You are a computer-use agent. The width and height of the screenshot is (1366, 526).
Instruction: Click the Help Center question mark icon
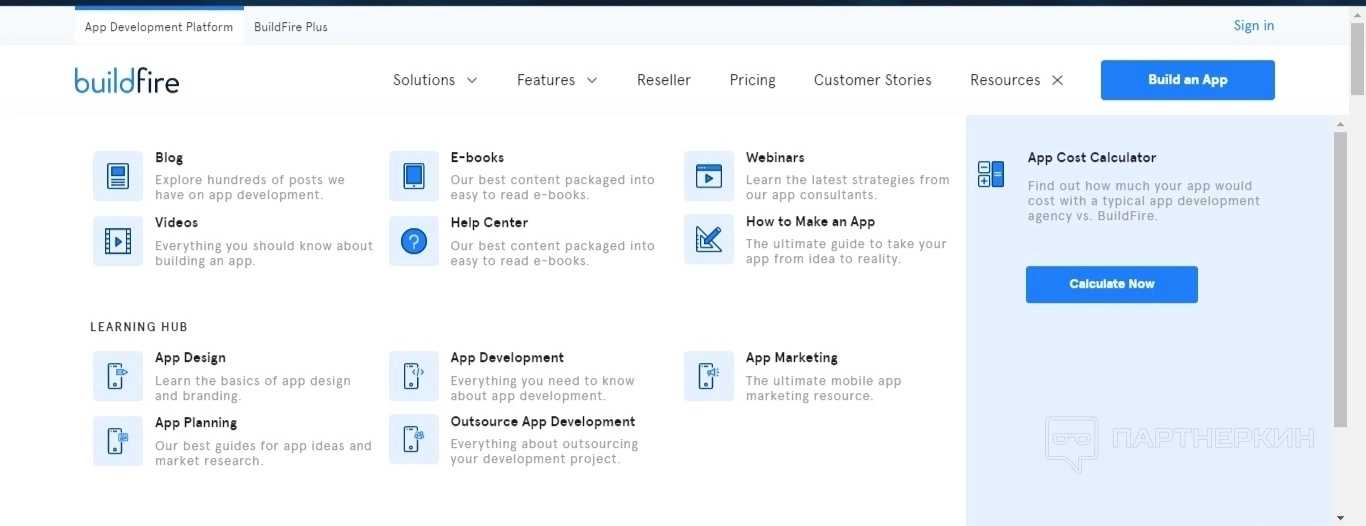[x=414, y=241]
